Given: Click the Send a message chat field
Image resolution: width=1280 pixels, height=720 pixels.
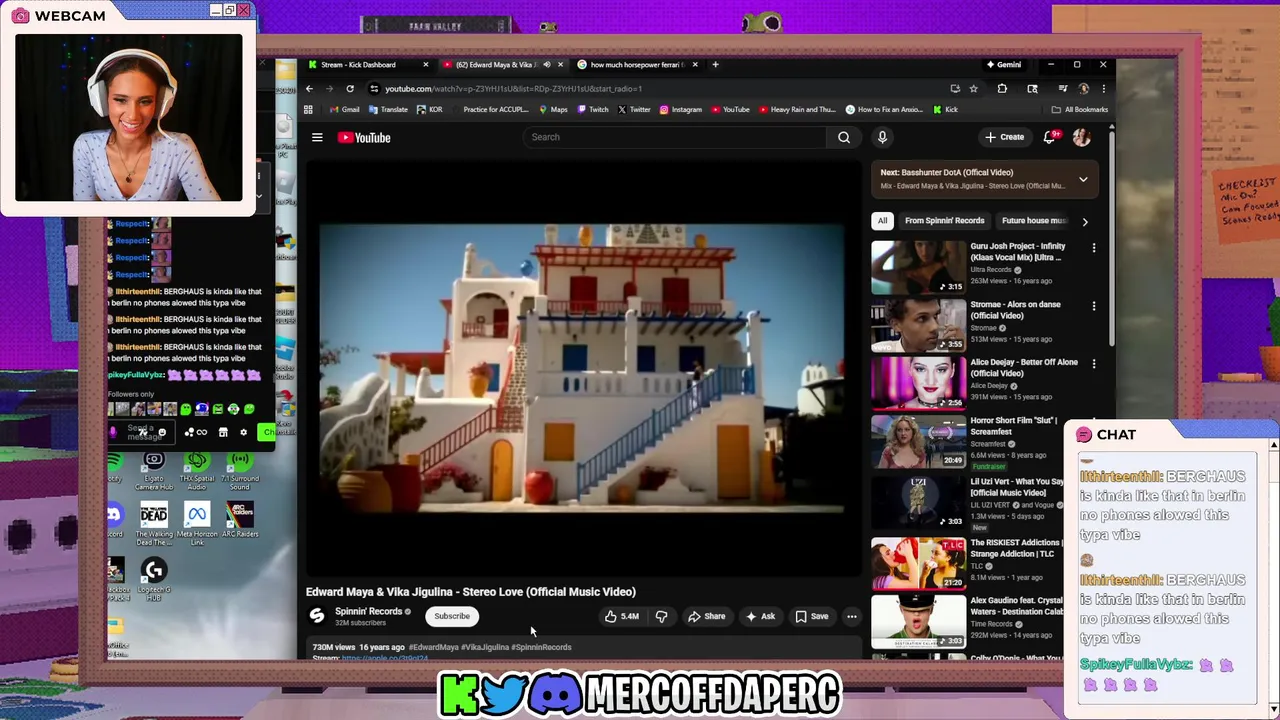Looking at the screenshot, I should point(142,432).
